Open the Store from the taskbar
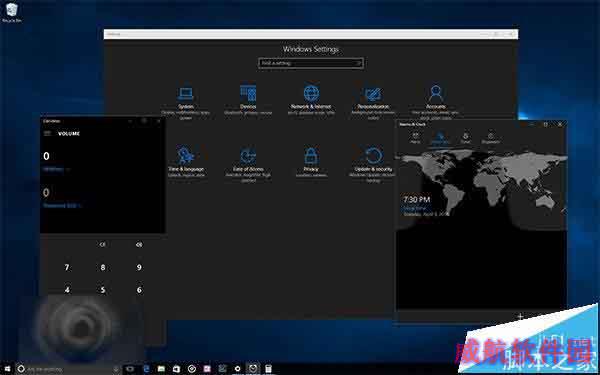Screen dimensions: 600x375 [176, 369]
